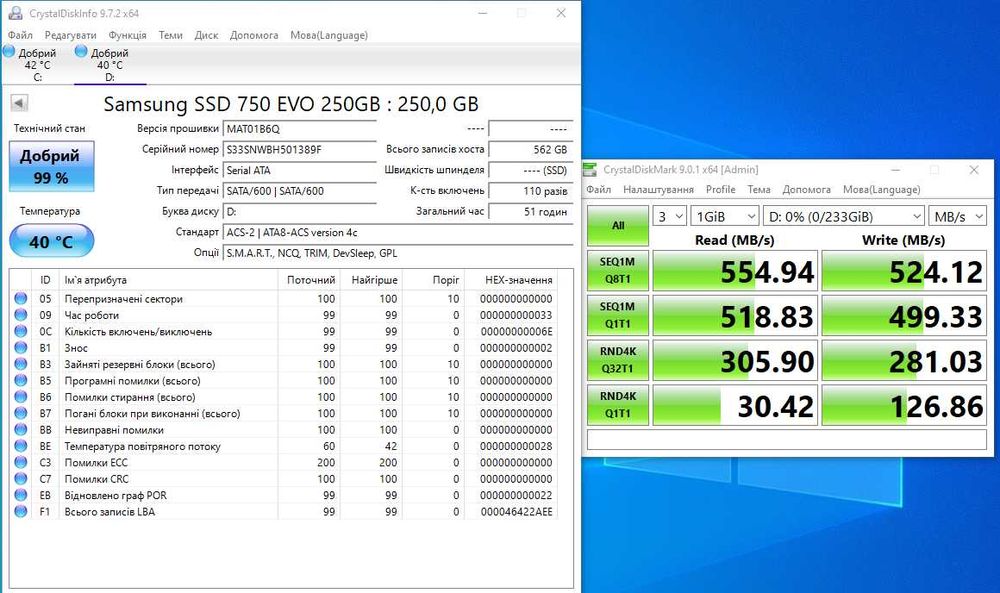The image size is (1000, 593).
Task: Click status orb for attribute B6 row
Action: point(20,397)
